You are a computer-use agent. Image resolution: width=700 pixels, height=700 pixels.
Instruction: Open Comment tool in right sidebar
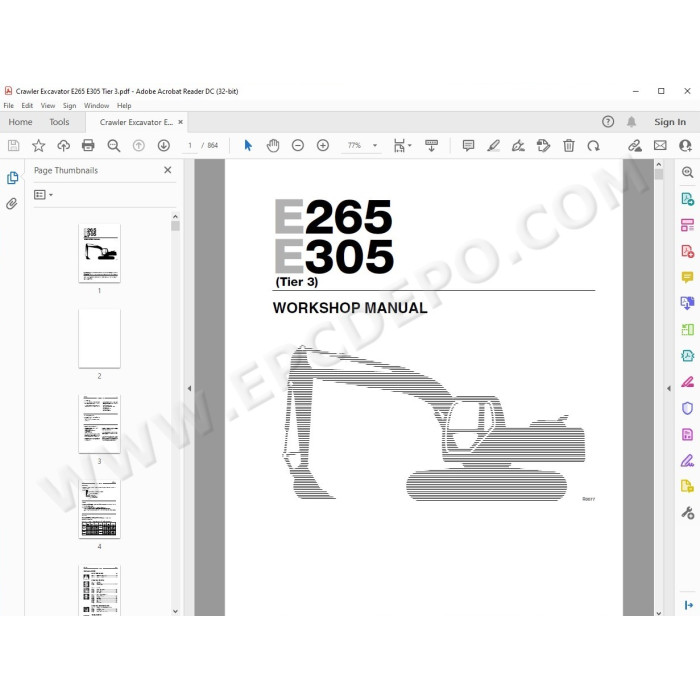click(x=688, y=277)
